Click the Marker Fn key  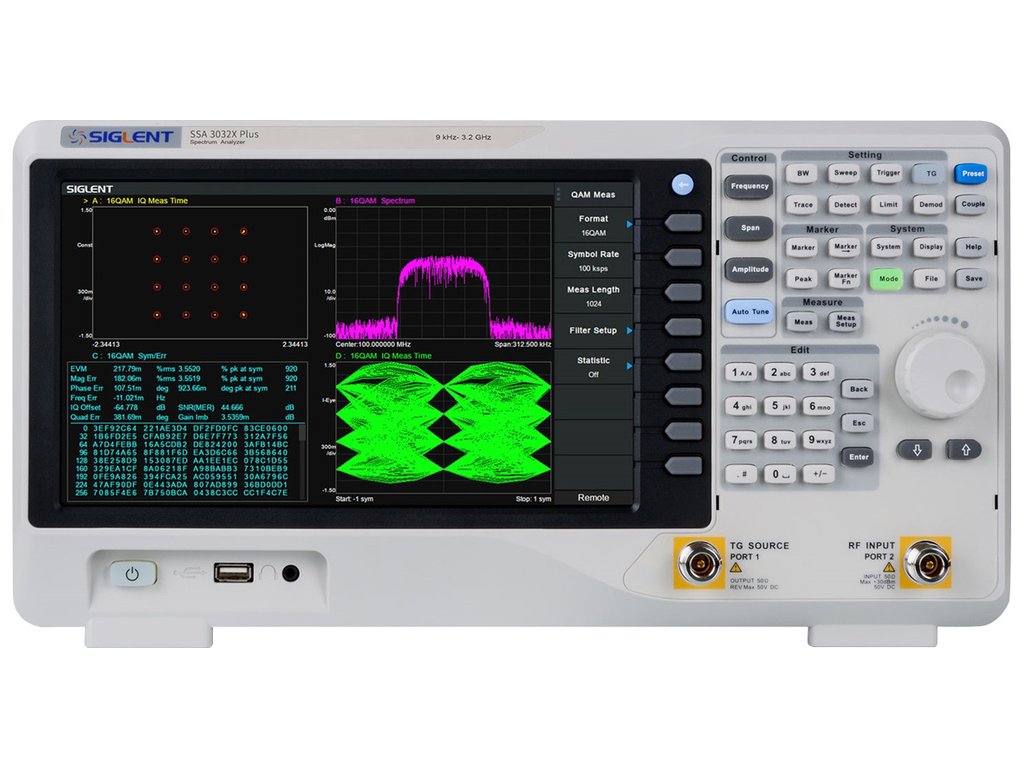(845, 279)
